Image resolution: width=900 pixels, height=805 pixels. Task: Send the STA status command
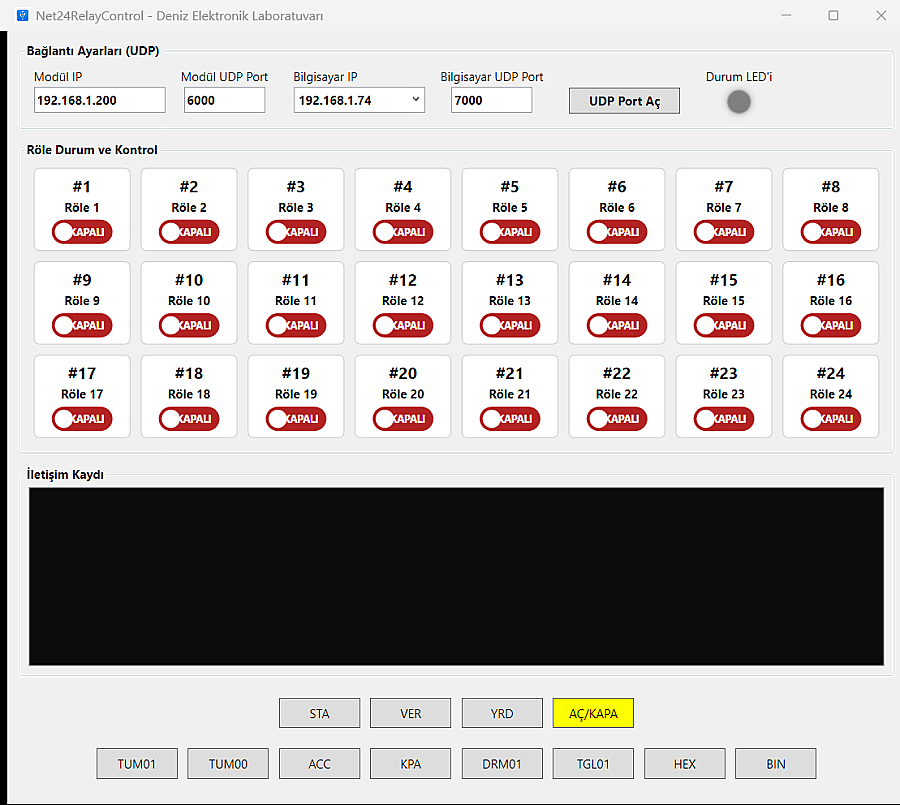[319, 713]
